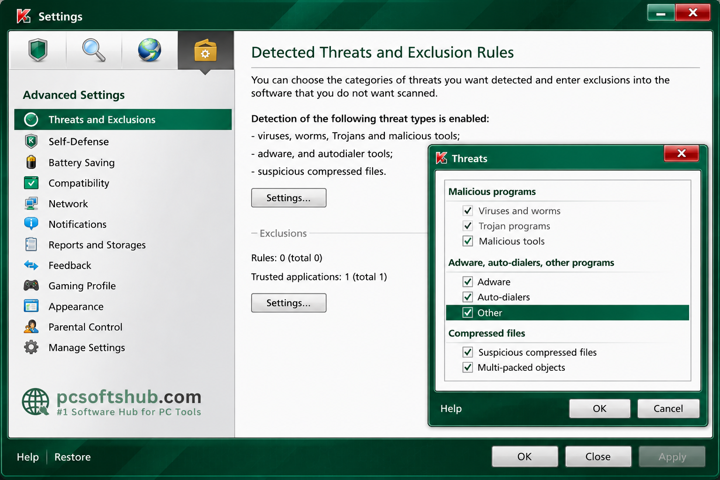Click the Gaming Profile gamepad icon
Viewport: 720px width, 480px height.
[31, 285]
